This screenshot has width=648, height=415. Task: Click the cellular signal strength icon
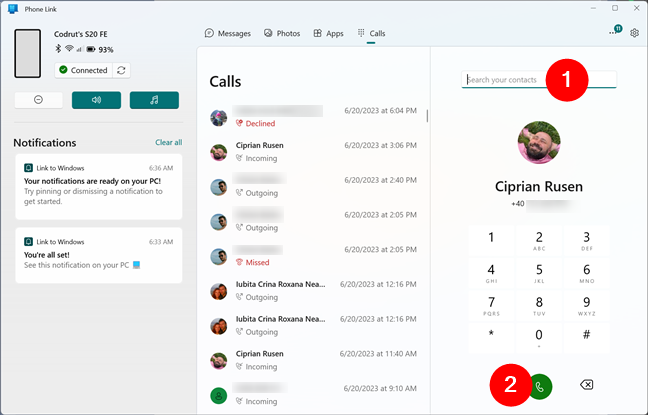coord(79,49)
